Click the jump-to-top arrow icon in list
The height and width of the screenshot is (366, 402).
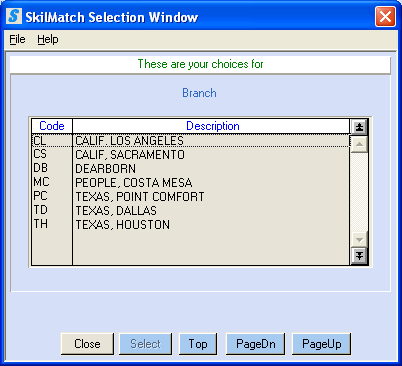pyautogui.click(x=359, y=127)
